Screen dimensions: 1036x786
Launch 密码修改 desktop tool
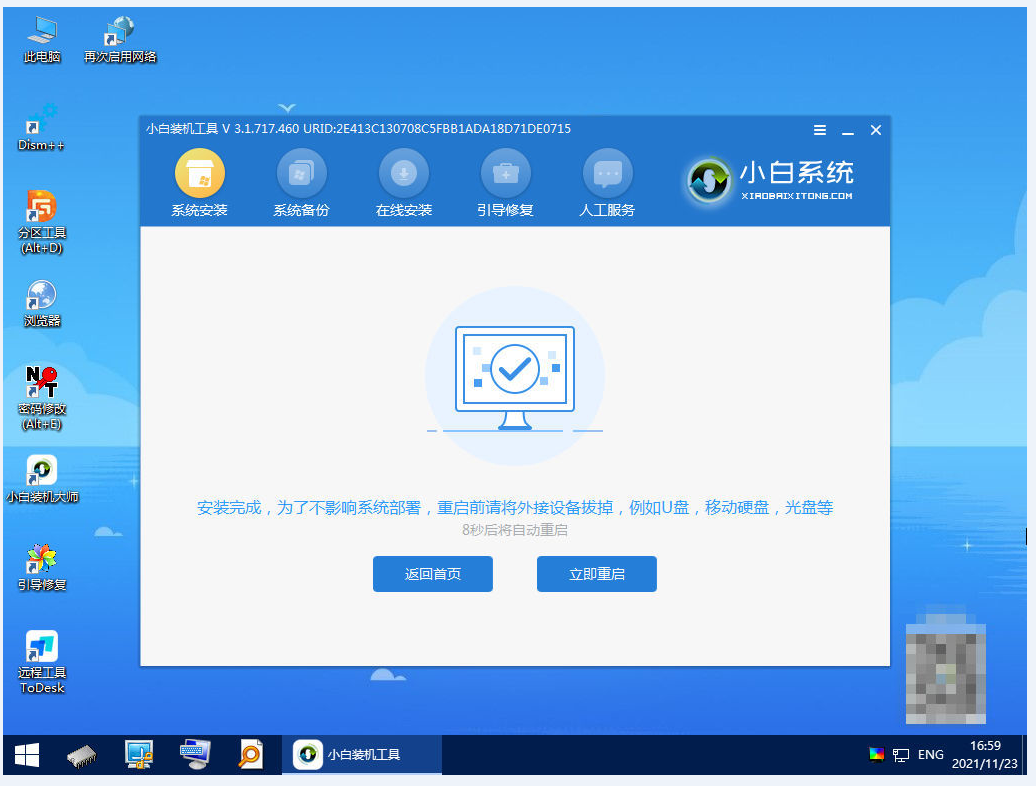click(x=42, y=384)
